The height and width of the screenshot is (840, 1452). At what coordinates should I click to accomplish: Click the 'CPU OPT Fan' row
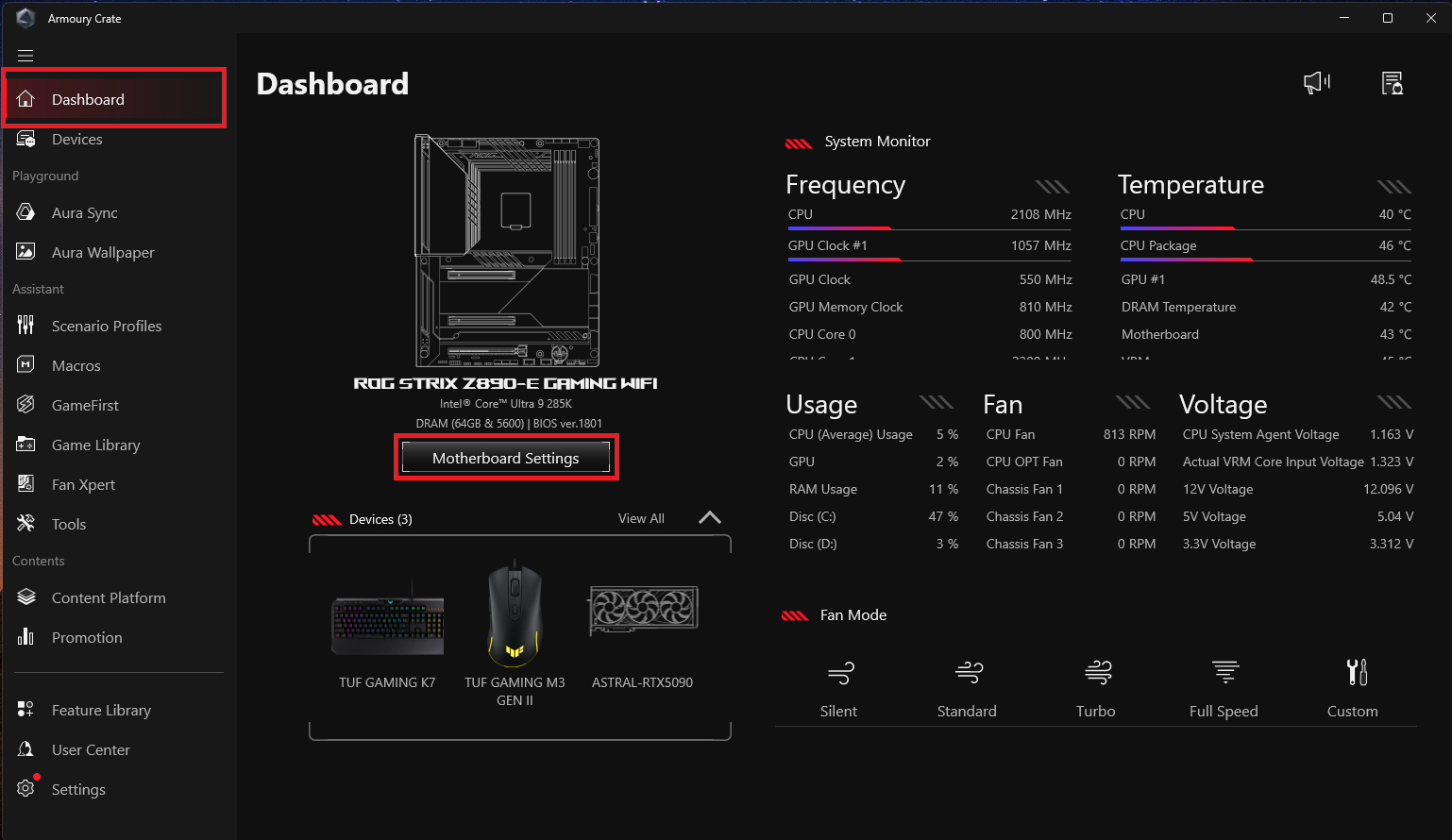pos(1071,462)
